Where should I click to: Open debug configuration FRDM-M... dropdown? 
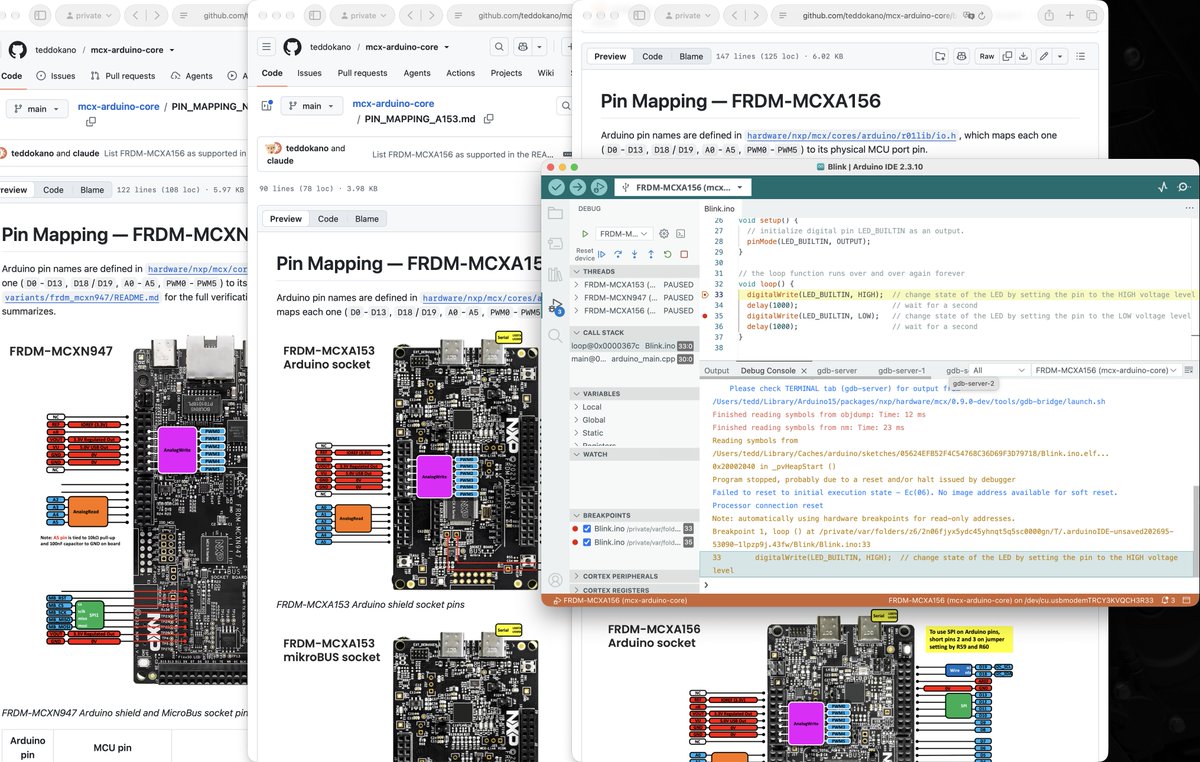pos(624,233)
